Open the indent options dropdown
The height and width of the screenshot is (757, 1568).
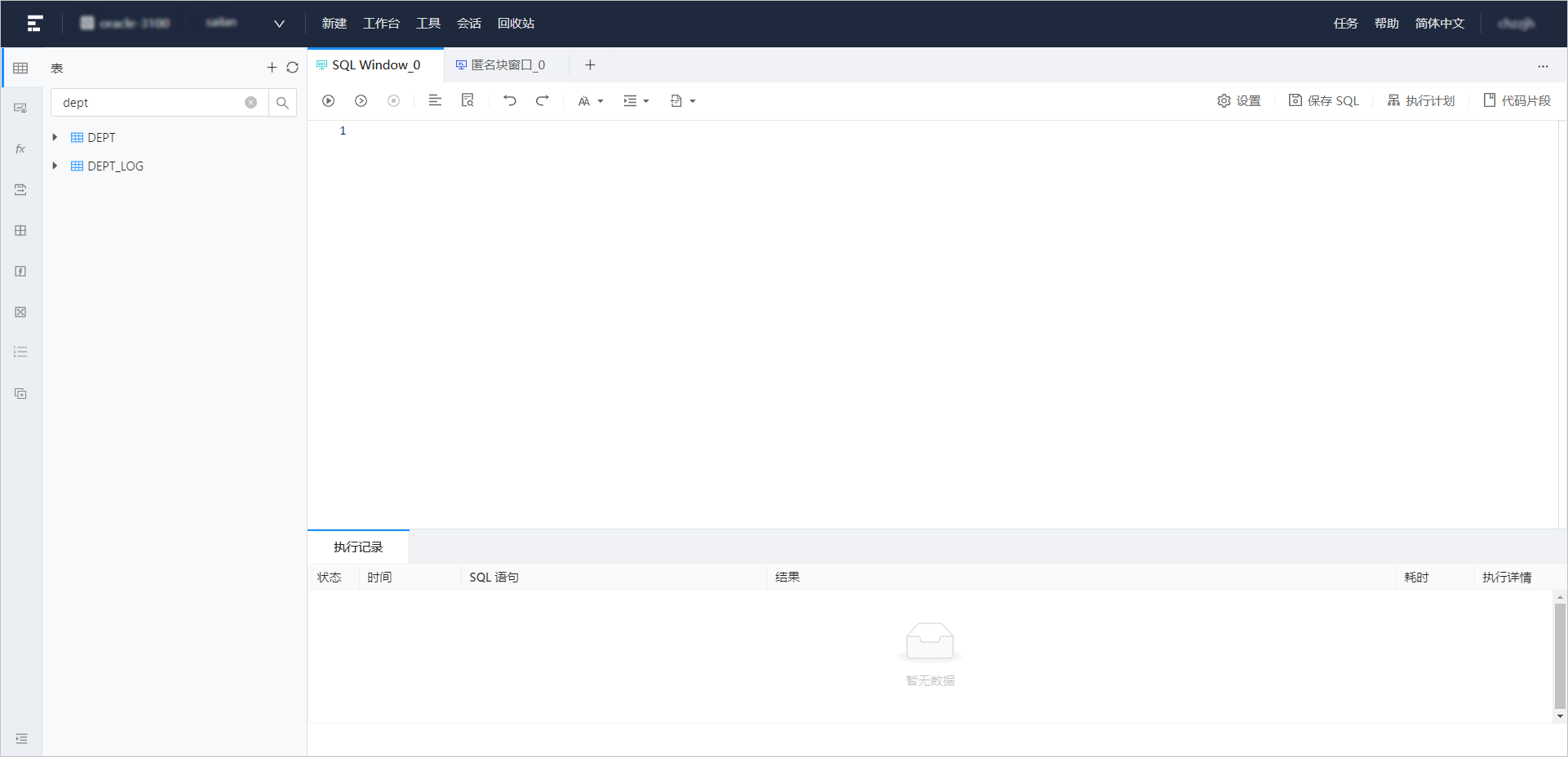pos(636,101)
